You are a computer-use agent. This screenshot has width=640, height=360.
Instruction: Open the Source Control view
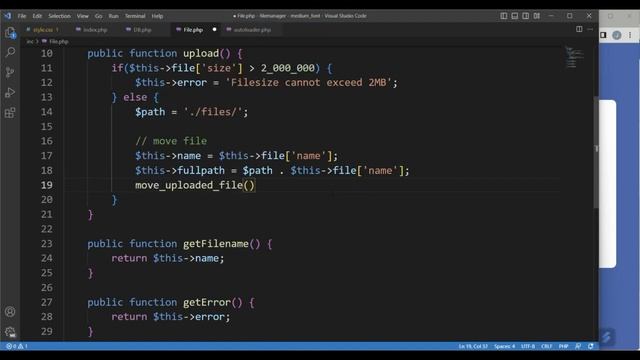pos(10,72)
